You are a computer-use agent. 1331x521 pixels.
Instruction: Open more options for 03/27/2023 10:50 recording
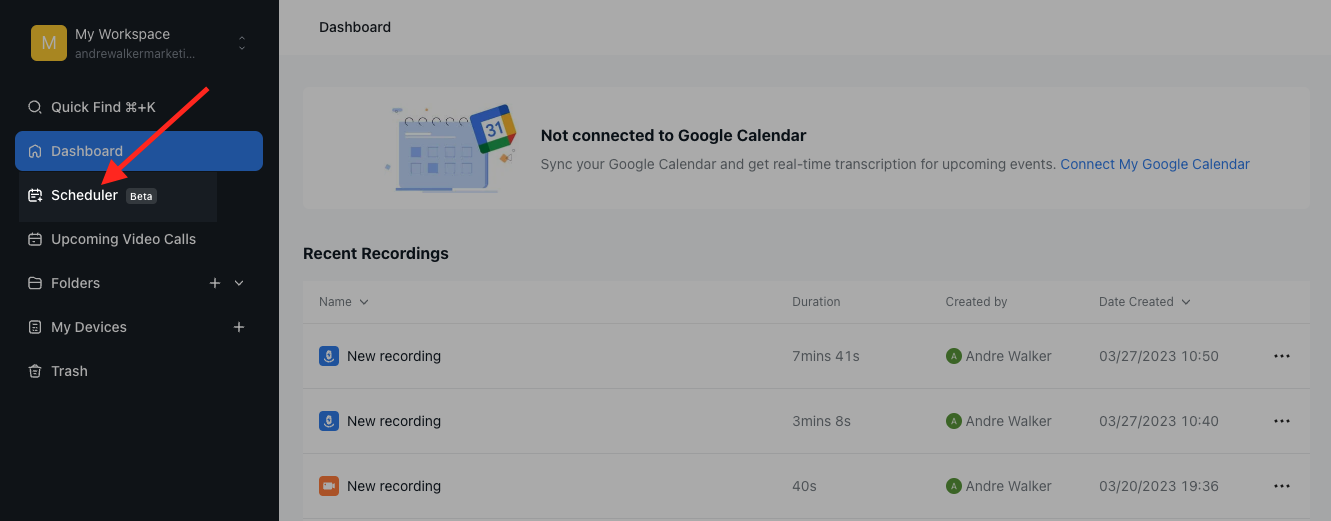click(x=1282, y=356)
